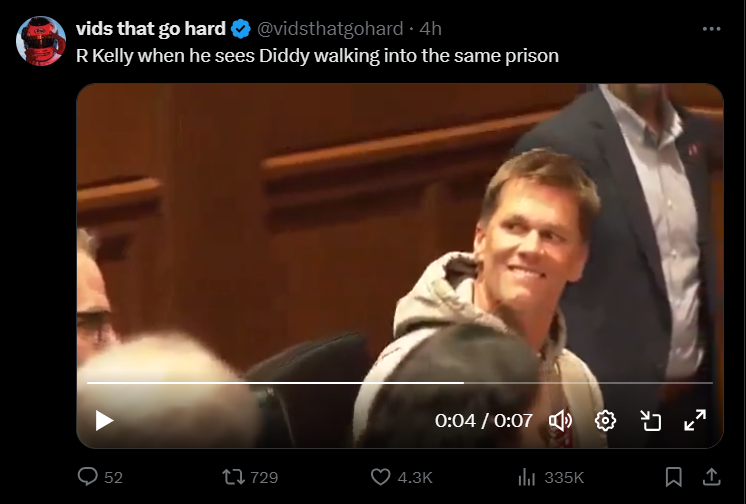Open video settings gear

click(605, 421)
